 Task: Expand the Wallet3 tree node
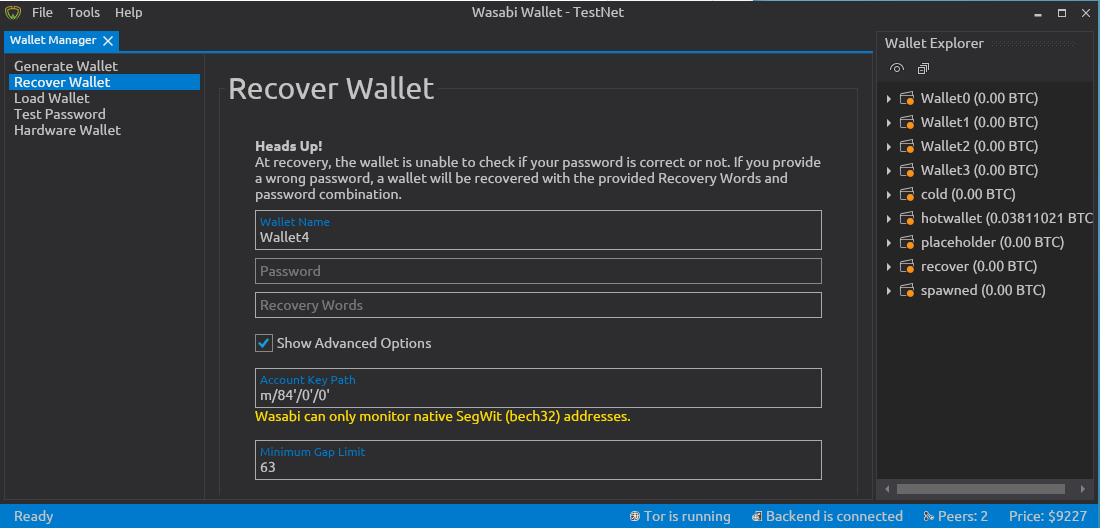click(x=889, y=170)
